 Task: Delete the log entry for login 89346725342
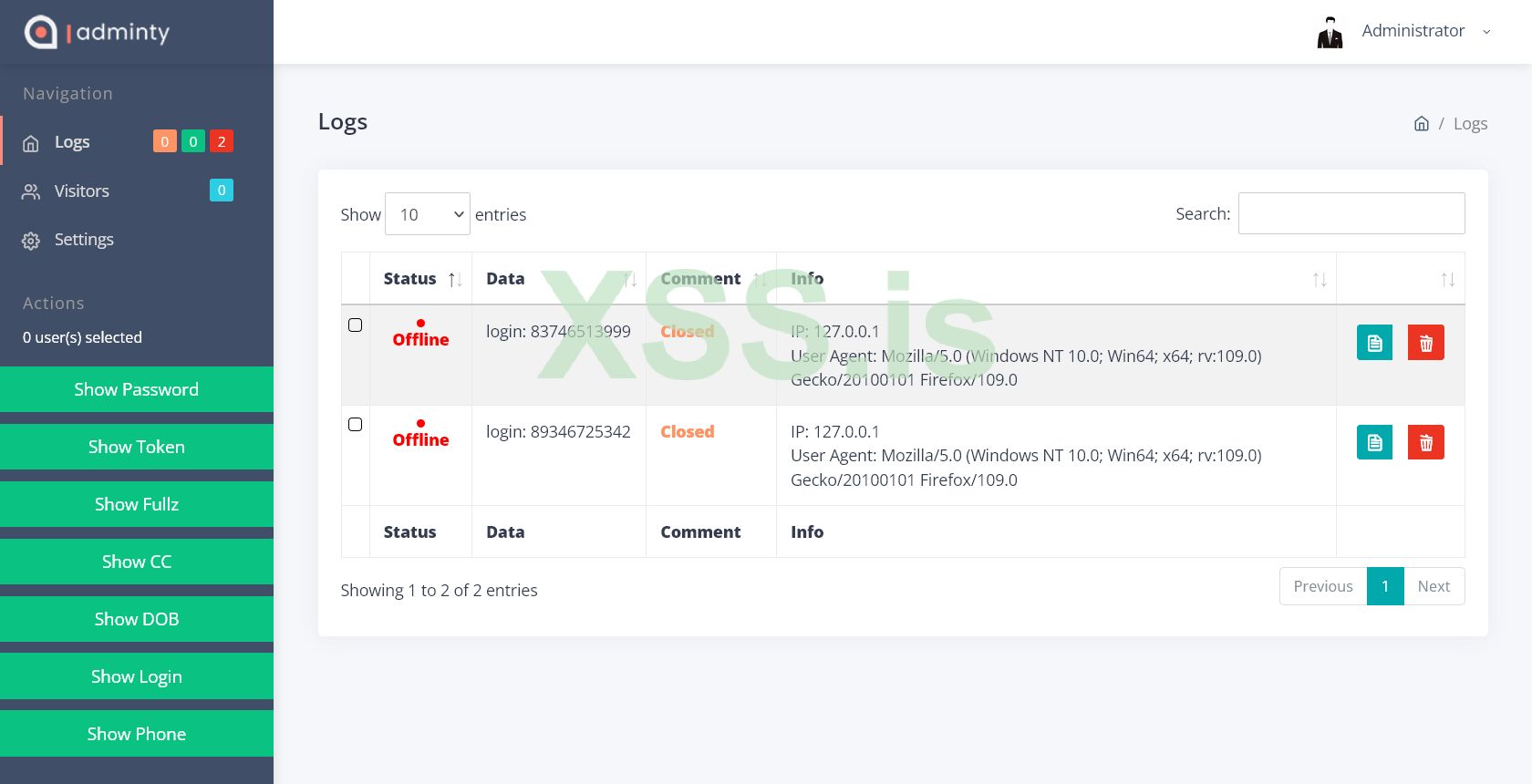point(1426,442)
